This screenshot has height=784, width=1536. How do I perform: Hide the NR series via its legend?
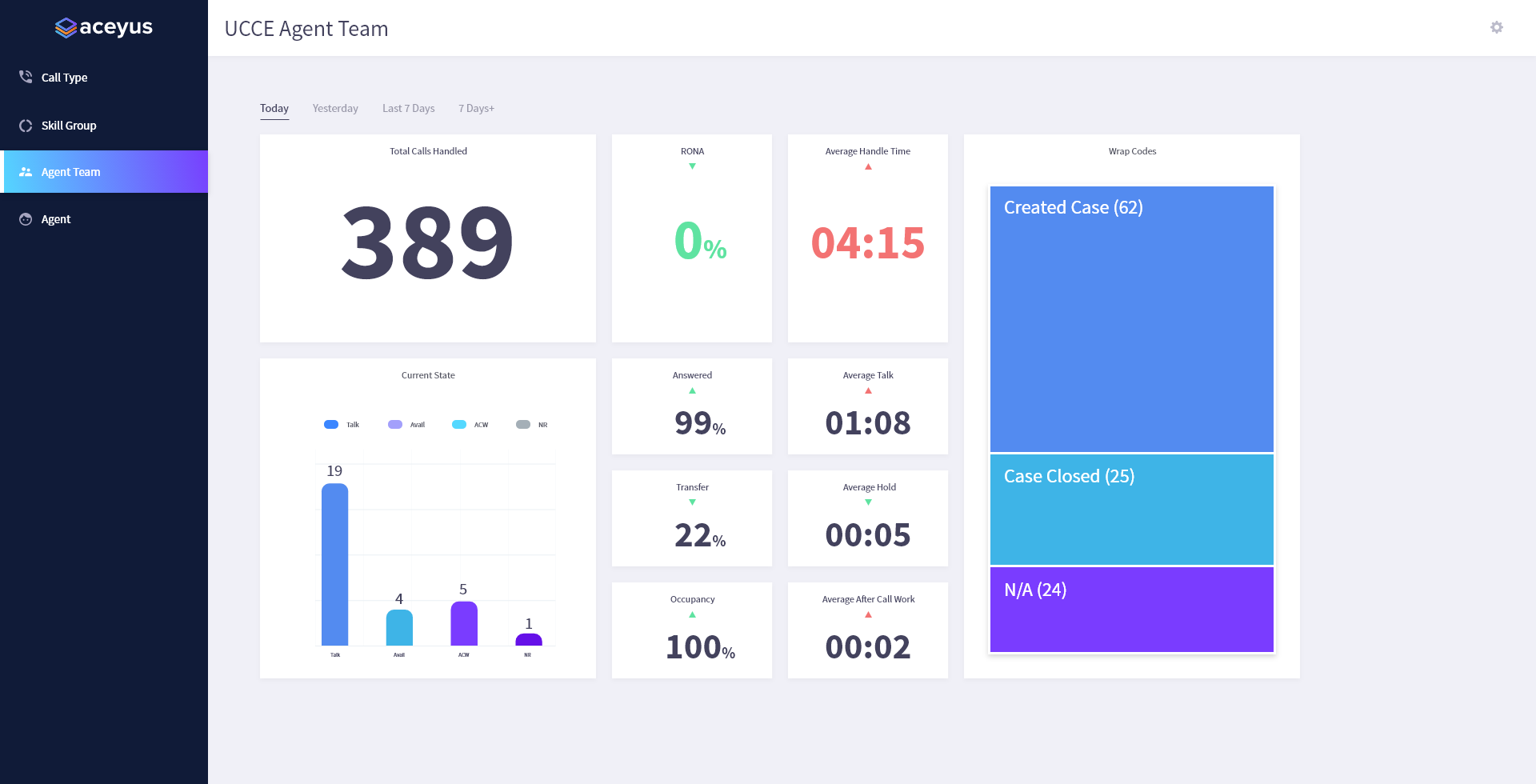[x=531, y=424]
